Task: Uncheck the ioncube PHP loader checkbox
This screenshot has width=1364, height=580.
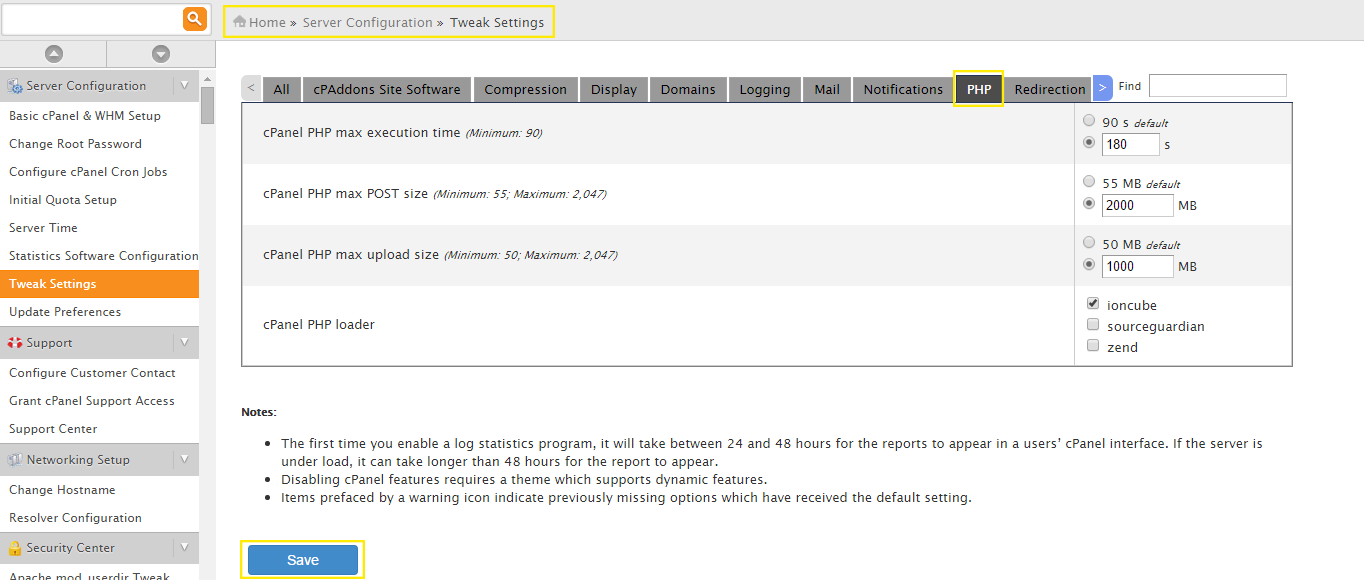Action: [x=1093, y=304]
